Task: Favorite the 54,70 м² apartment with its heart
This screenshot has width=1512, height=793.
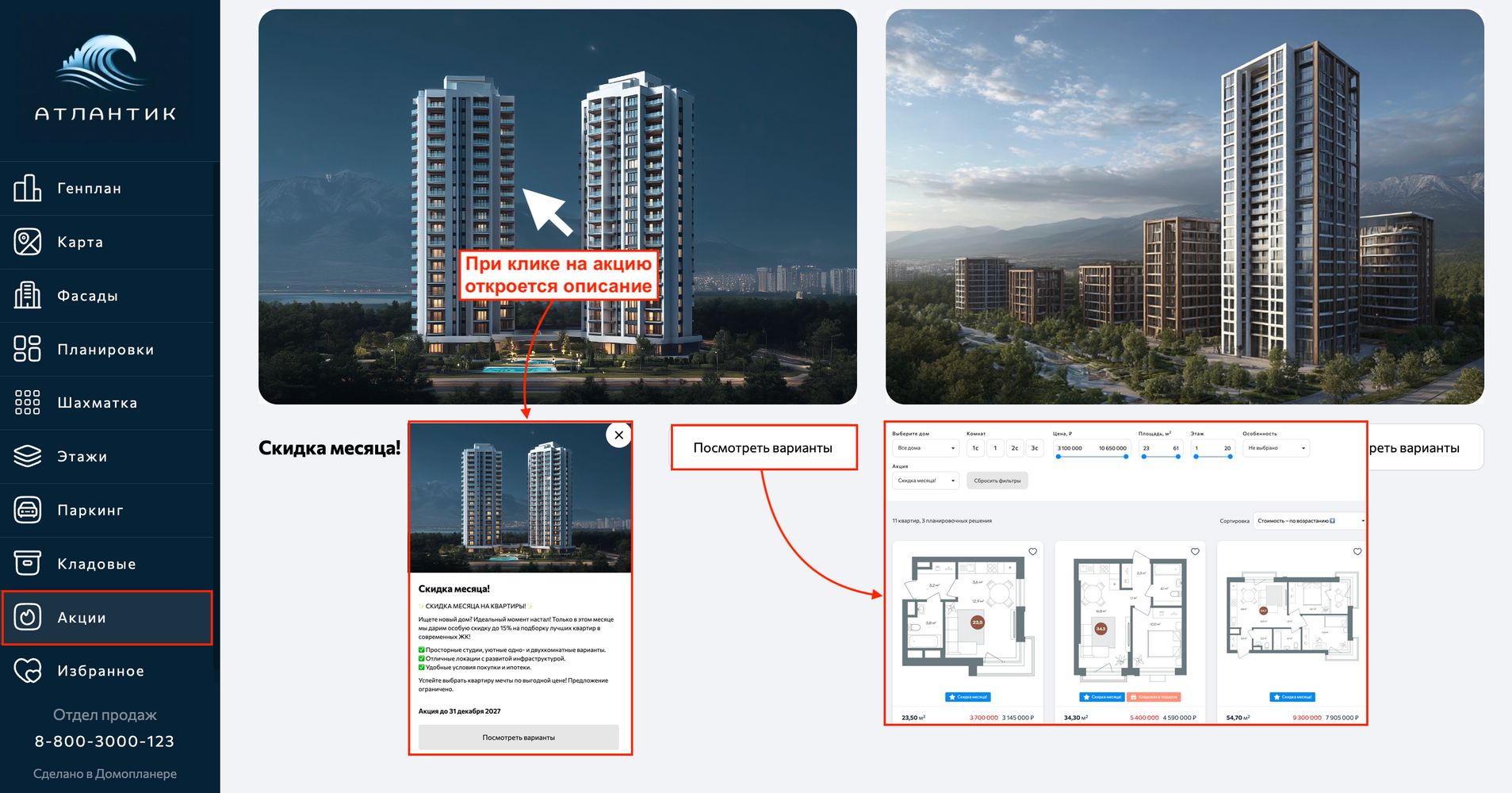Action: (1357, 551)
